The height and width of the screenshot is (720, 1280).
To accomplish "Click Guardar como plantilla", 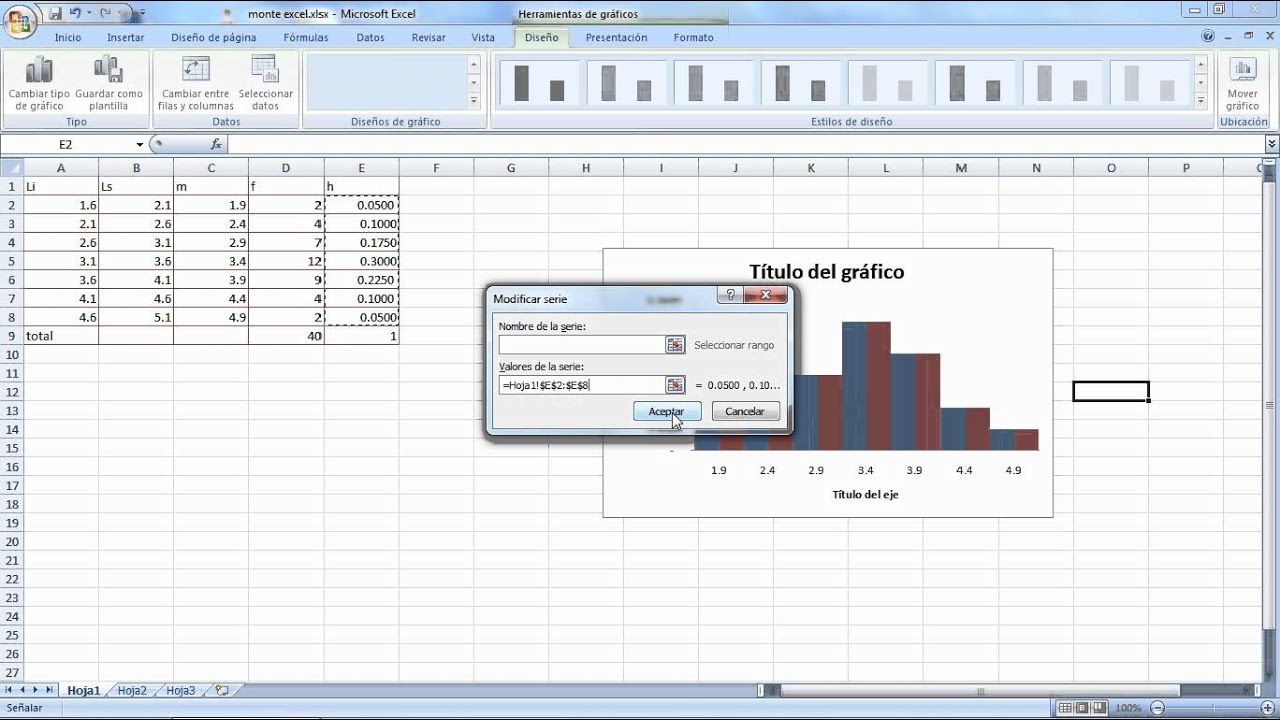I will pyautogui.click(x=108, y=84).
